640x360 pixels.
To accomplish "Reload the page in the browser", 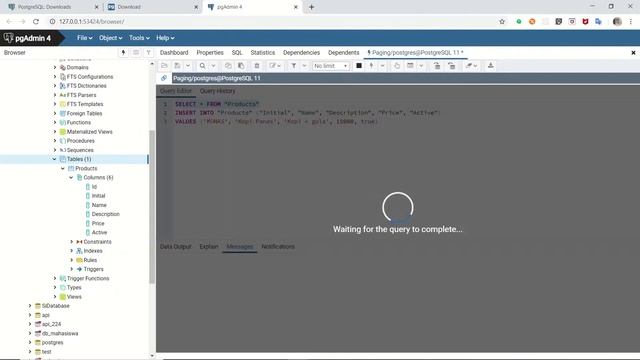I will 36,22.
